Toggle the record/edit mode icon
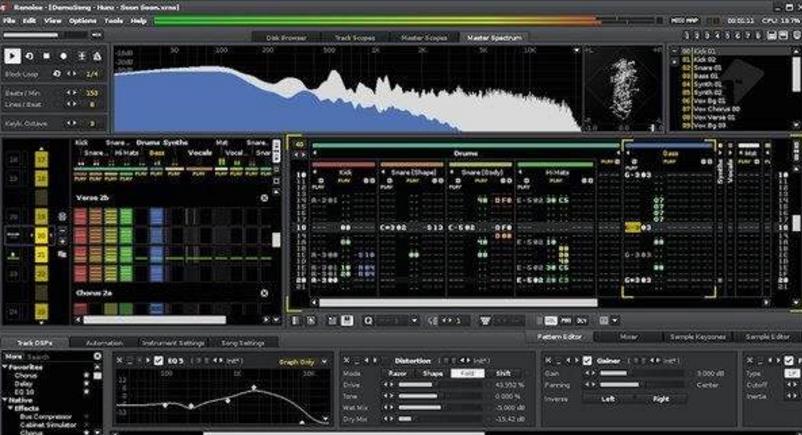This screenshot has height=435, width=802. (x=64, y=56)
